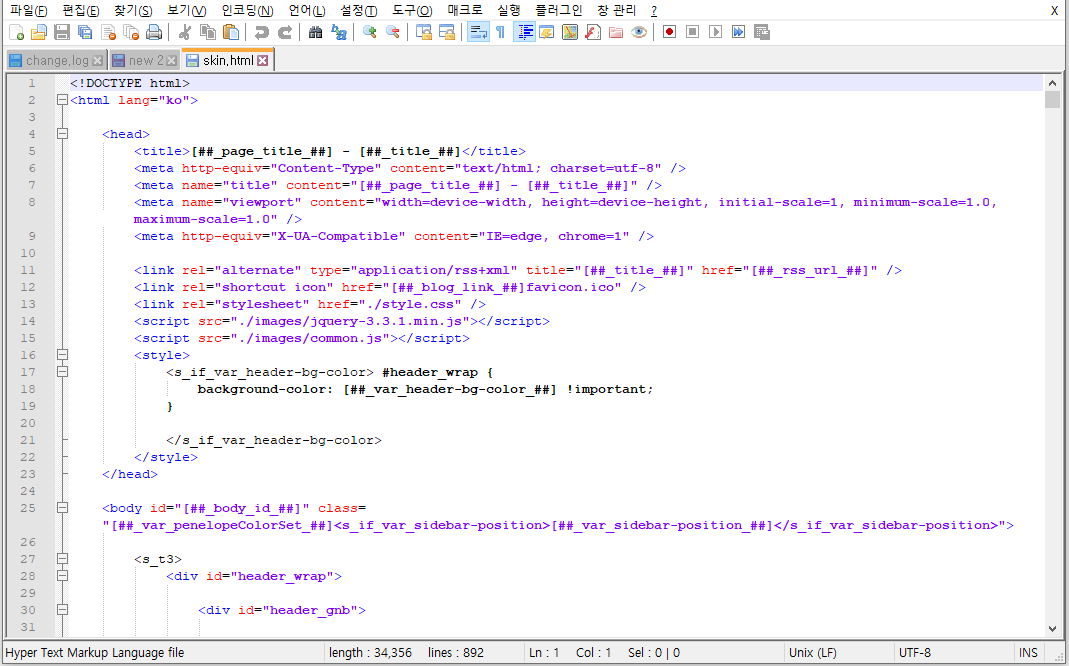The width and height of the screenshot is (1069, 666).
Task: Open the 파일(F) menu
Action: point(29,11)
